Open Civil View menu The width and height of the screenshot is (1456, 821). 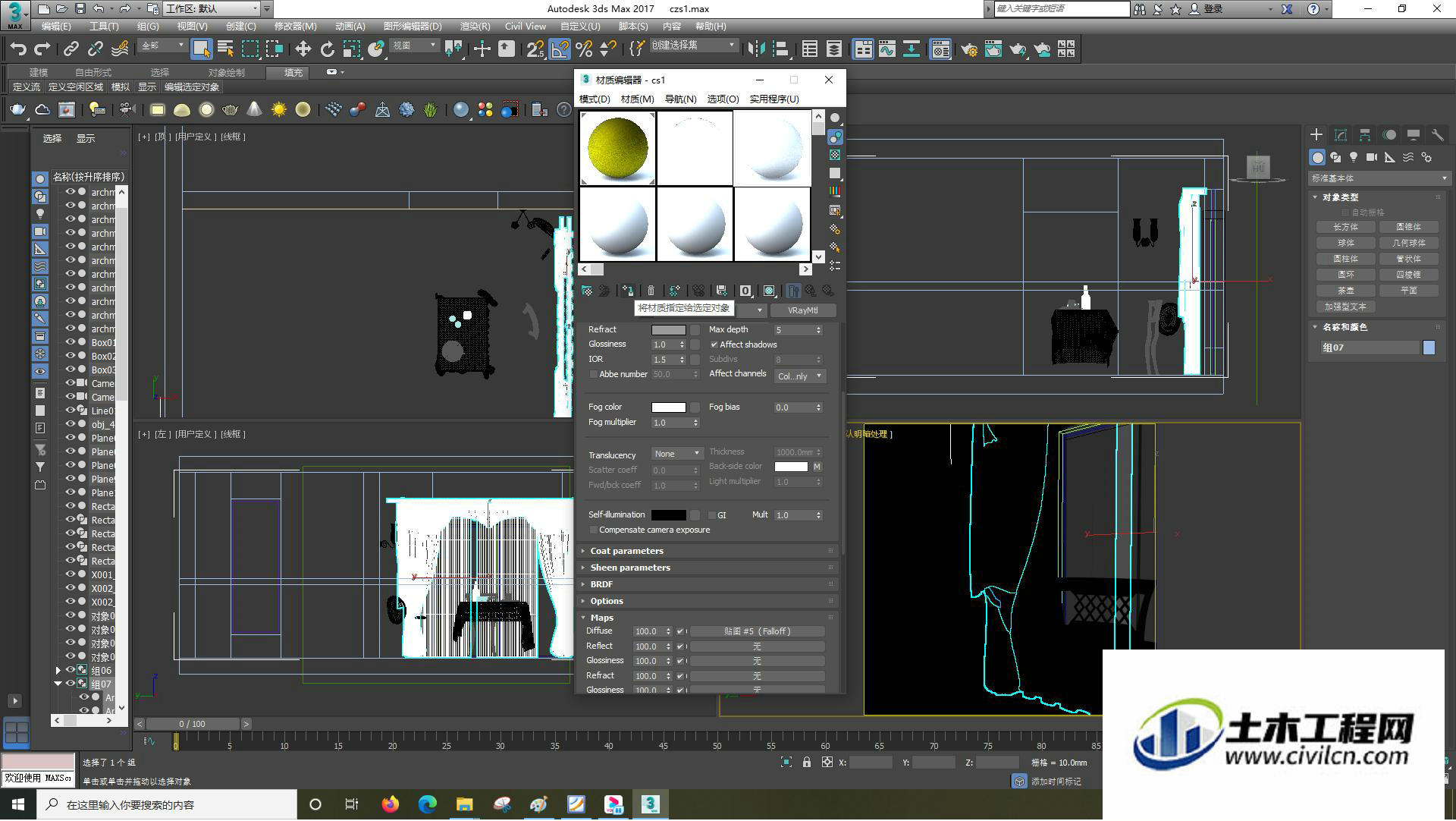point(525,27)
